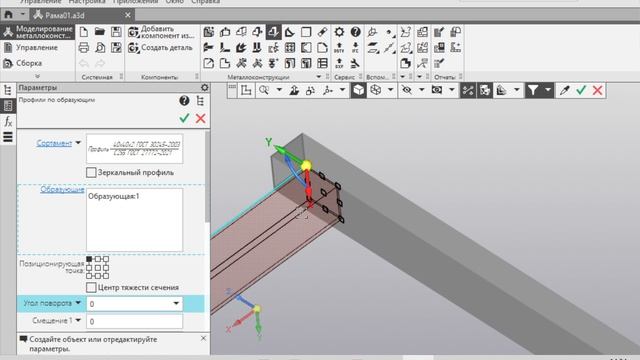Click the eyedropper icon in view toolbar

click(564, 90)
